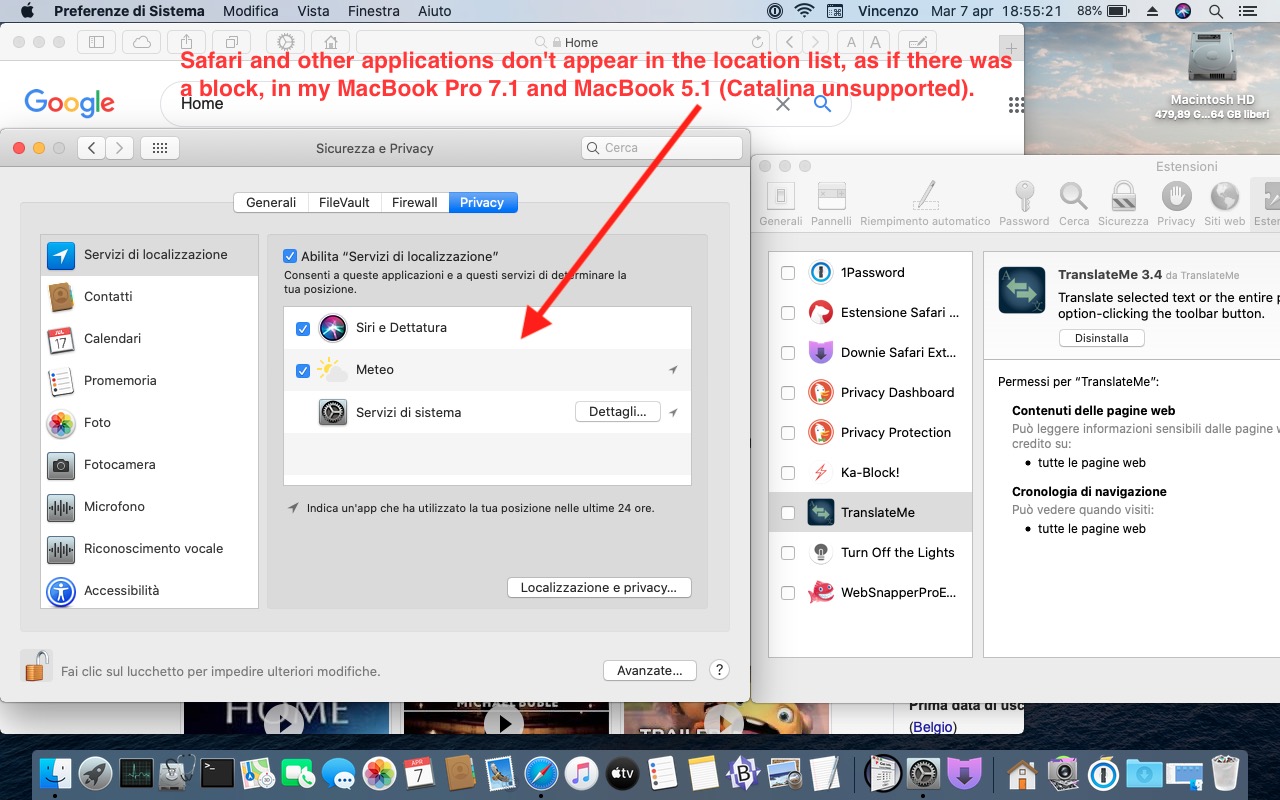This screenshot has height=800, width=1280.
Task: Select Foto in the privacy sidebar
Action: coord(150,423)
